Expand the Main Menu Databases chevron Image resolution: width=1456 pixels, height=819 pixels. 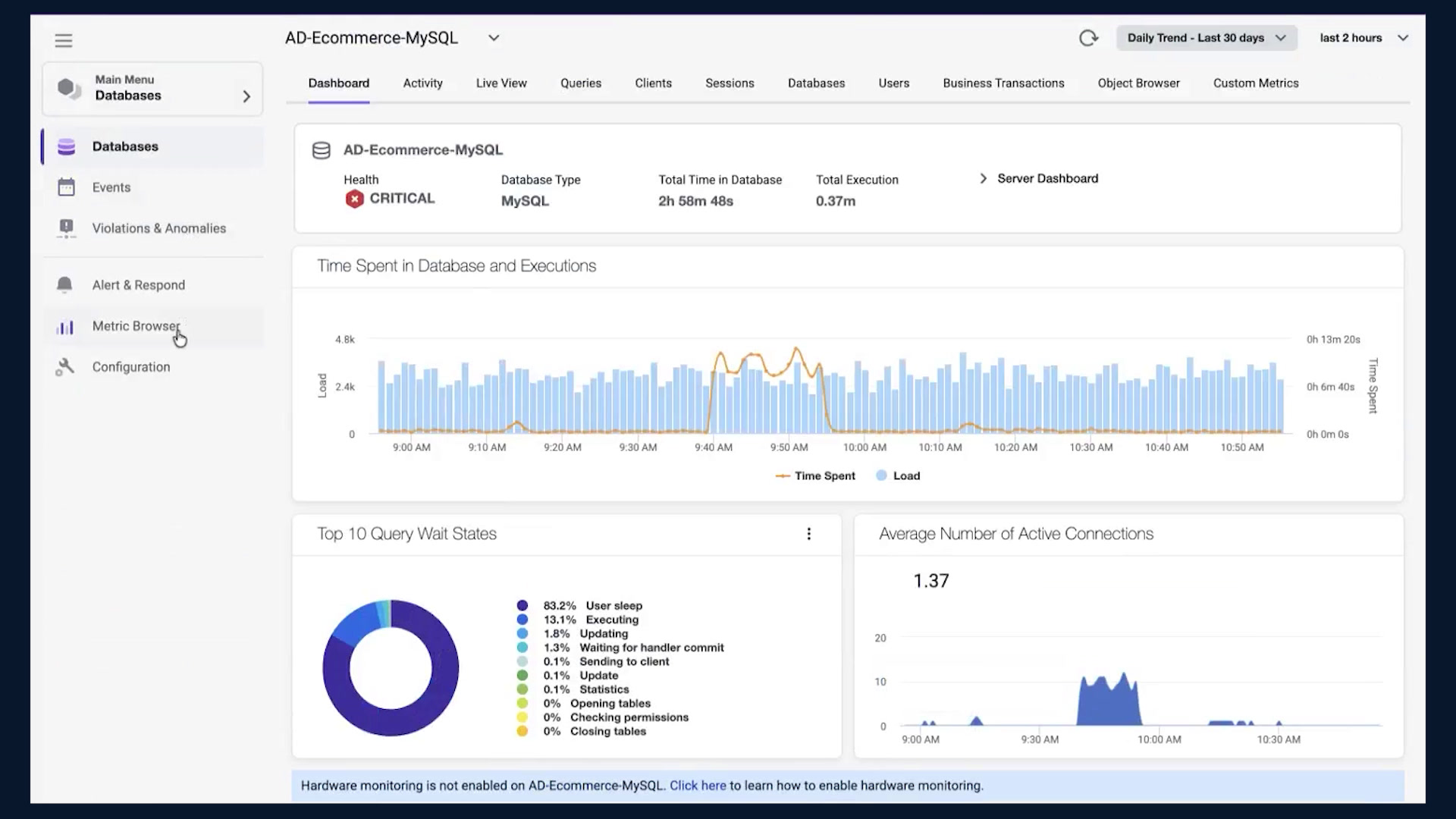pos(246,96)
